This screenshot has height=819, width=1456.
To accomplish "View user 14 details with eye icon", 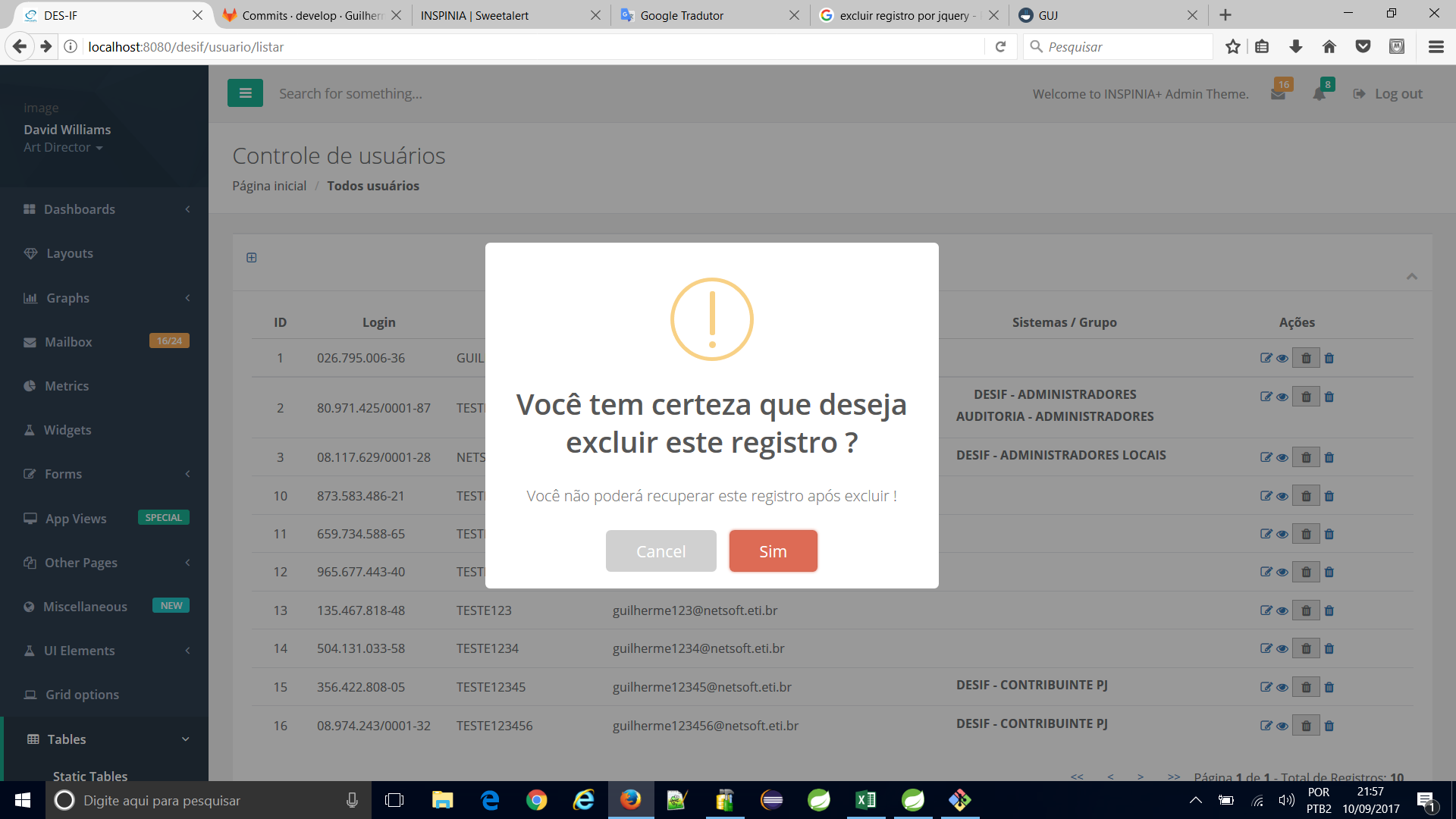I will click(1282, 649).
